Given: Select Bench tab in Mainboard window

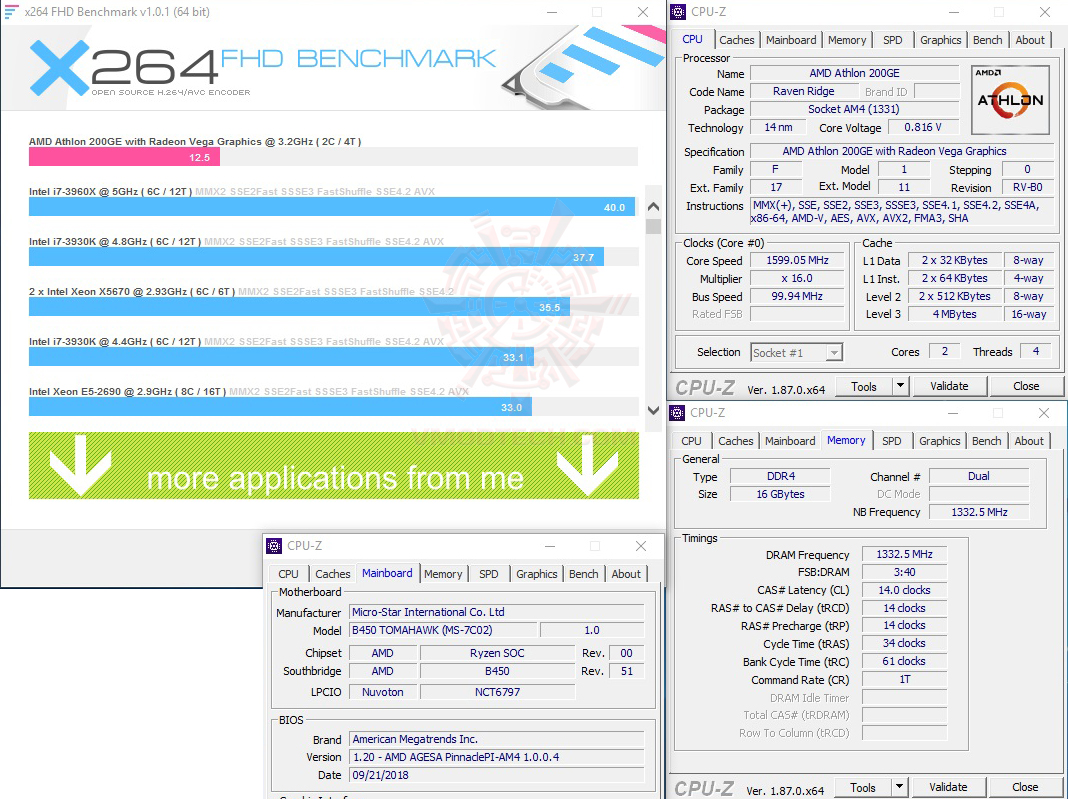Looking at the screenshot, I should (x=583, y=574).
